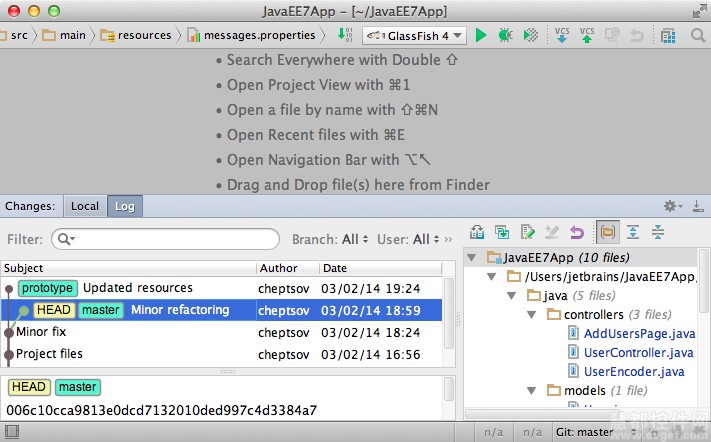Click the commit hash 006c10cca9813e0dcd... text
Viewport: 711px width, 442px height.
coord(161,410)
